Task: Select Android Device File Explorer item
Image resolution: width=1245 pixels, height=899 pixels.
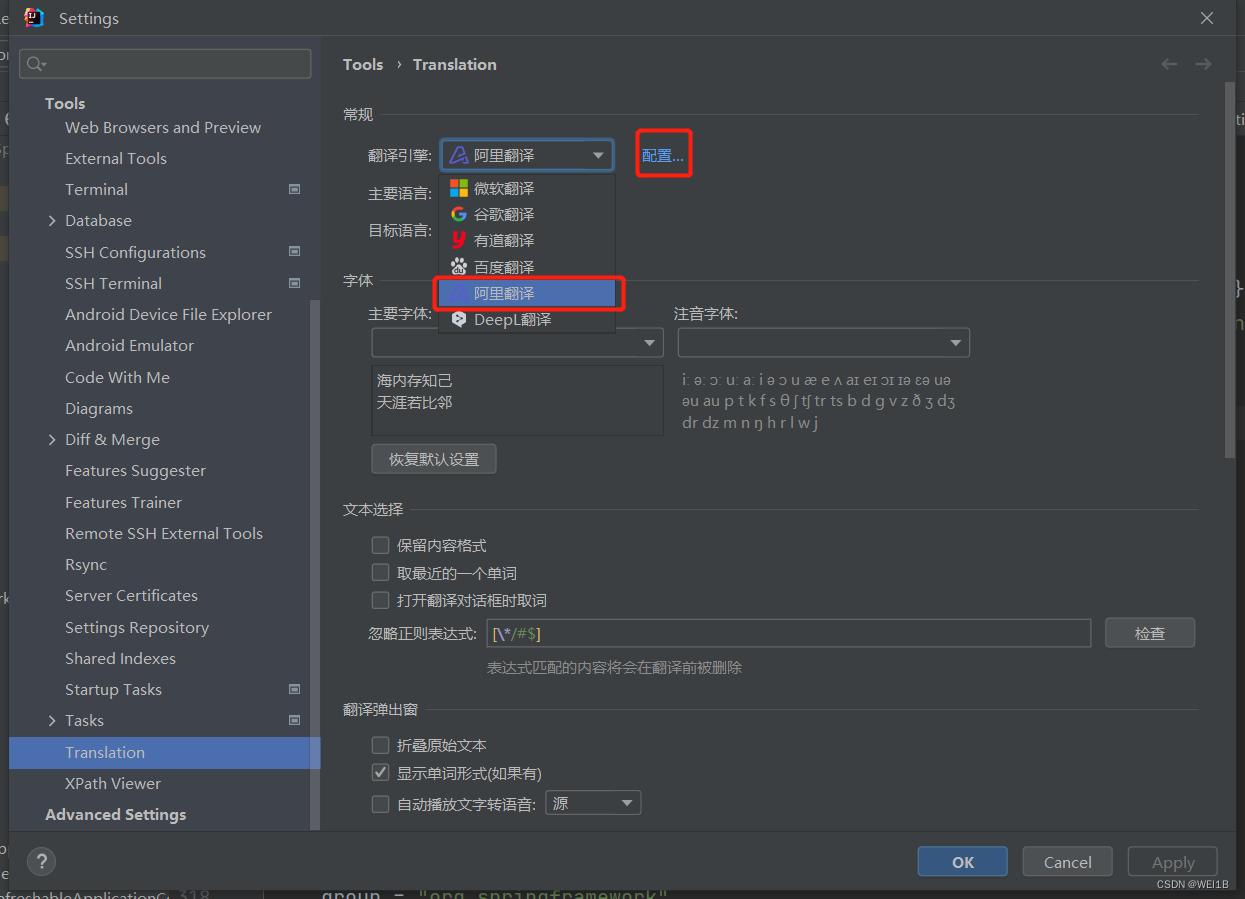Action: (168, 314)
